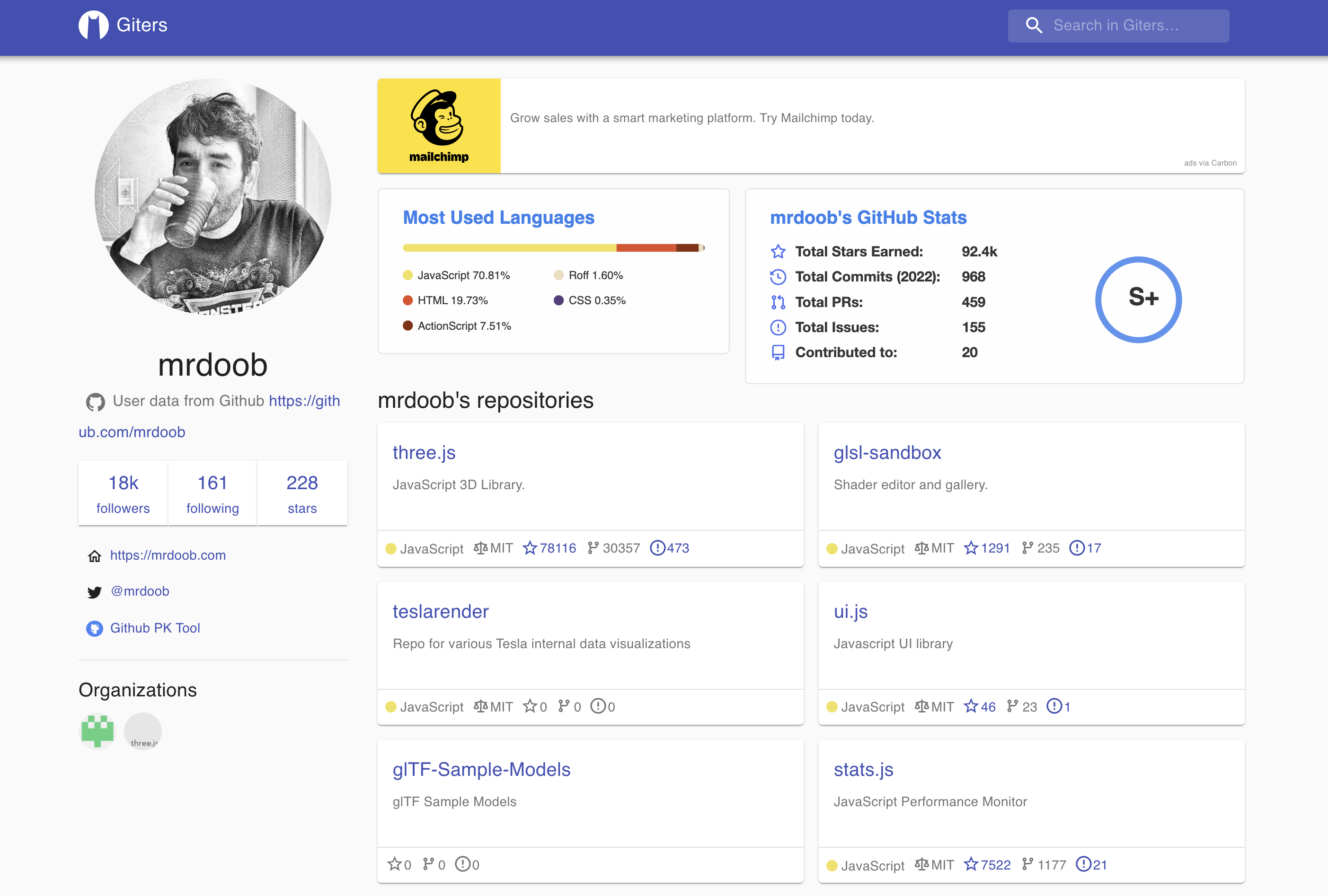
Task: Click the issues icon on teslarender card
Action: pyautogui.click(x=598, y=706)
